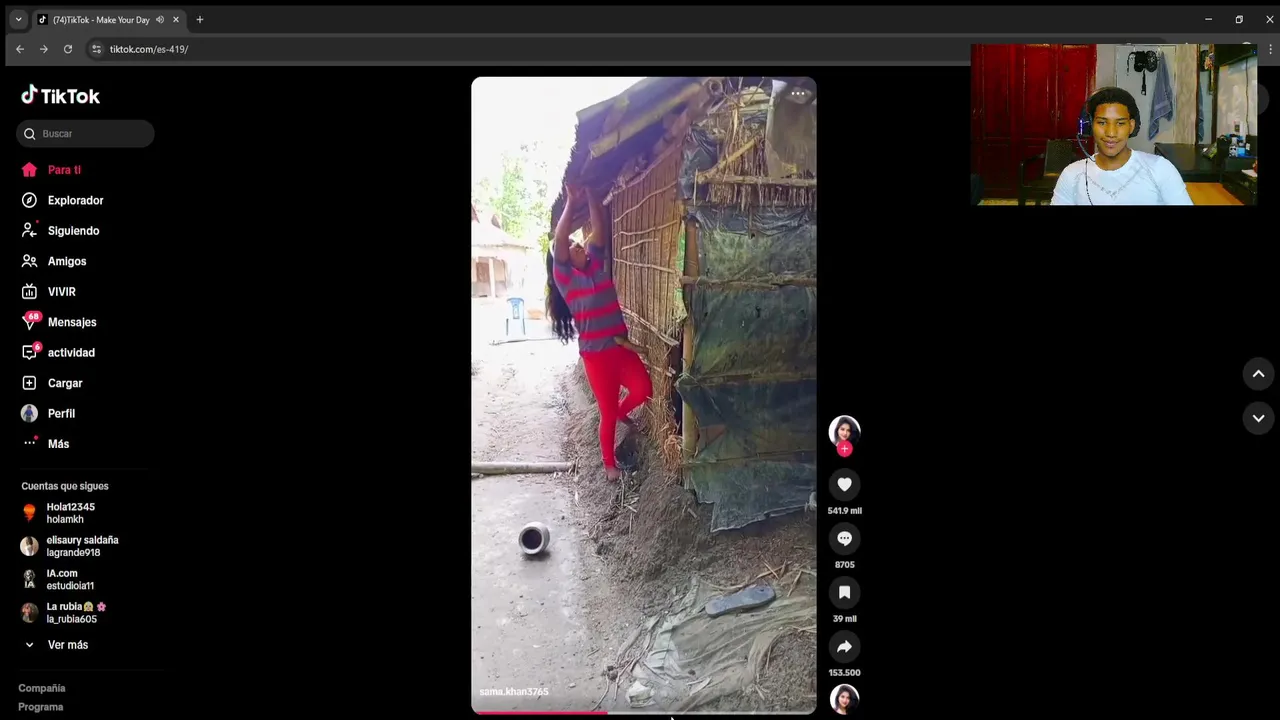Click the Para ti home icon
This screenshot has height=720, width=1280.
29,170
